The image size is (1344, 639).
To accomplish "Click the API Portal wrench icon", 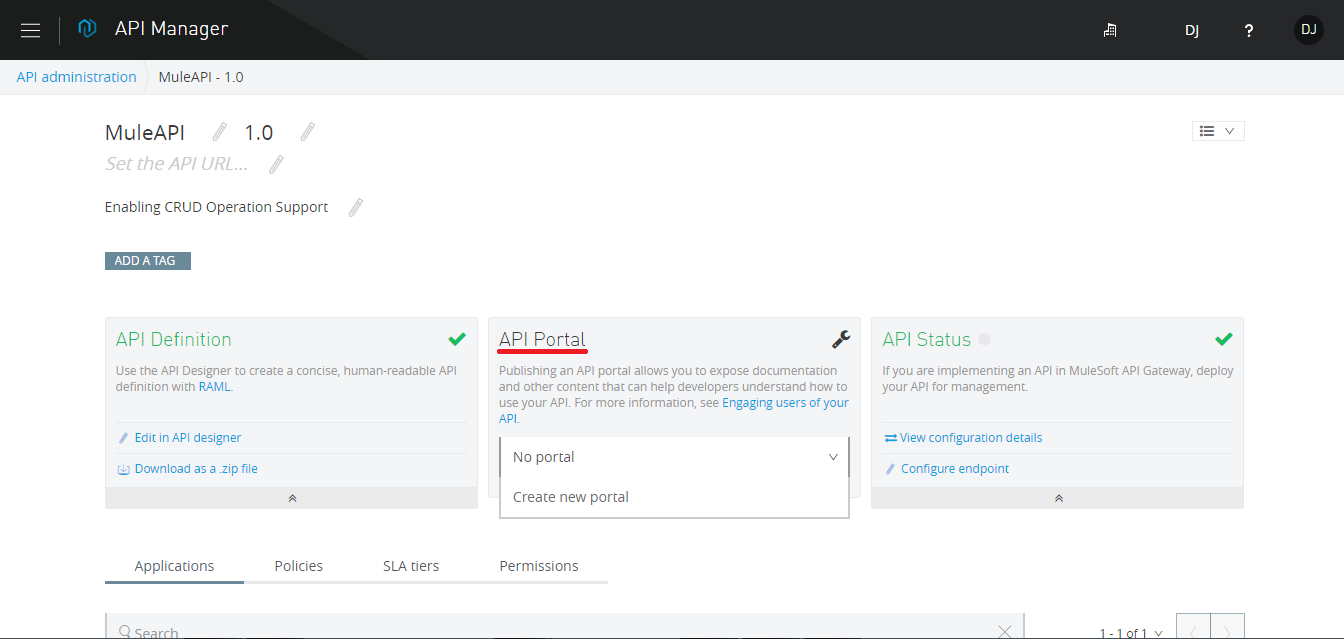I will pos(840,339).
